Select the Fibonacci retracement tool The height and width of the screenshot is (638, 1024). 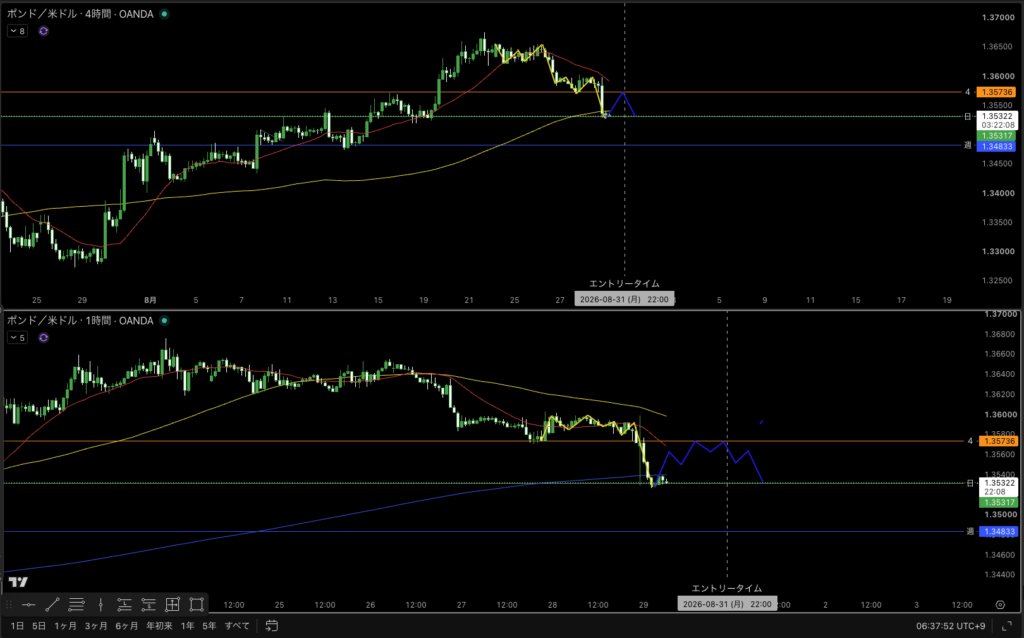point(76,605)
